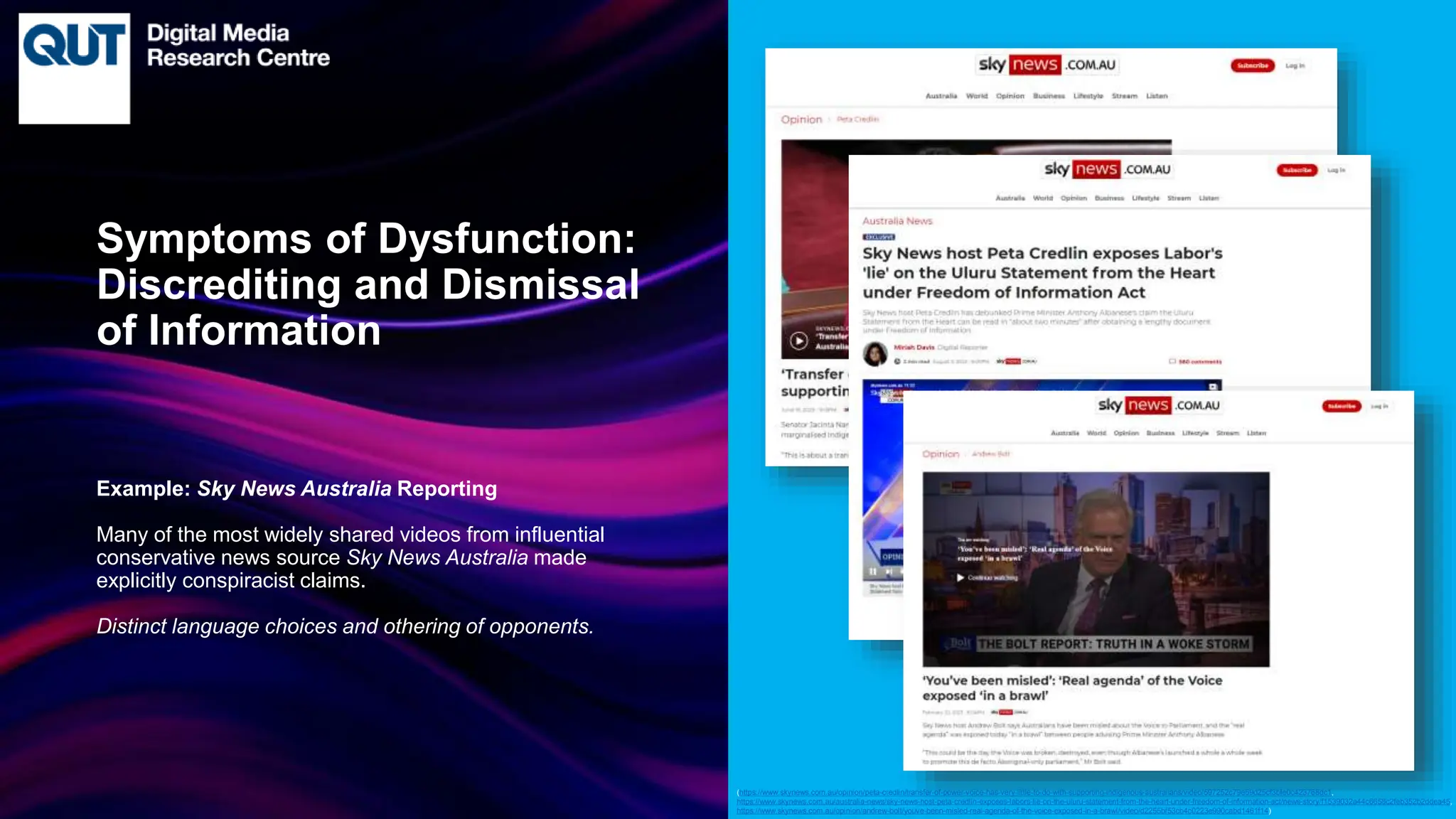Pause the video on the Australia News page
Screen dimensions: 1456x819
coord(873,571)
